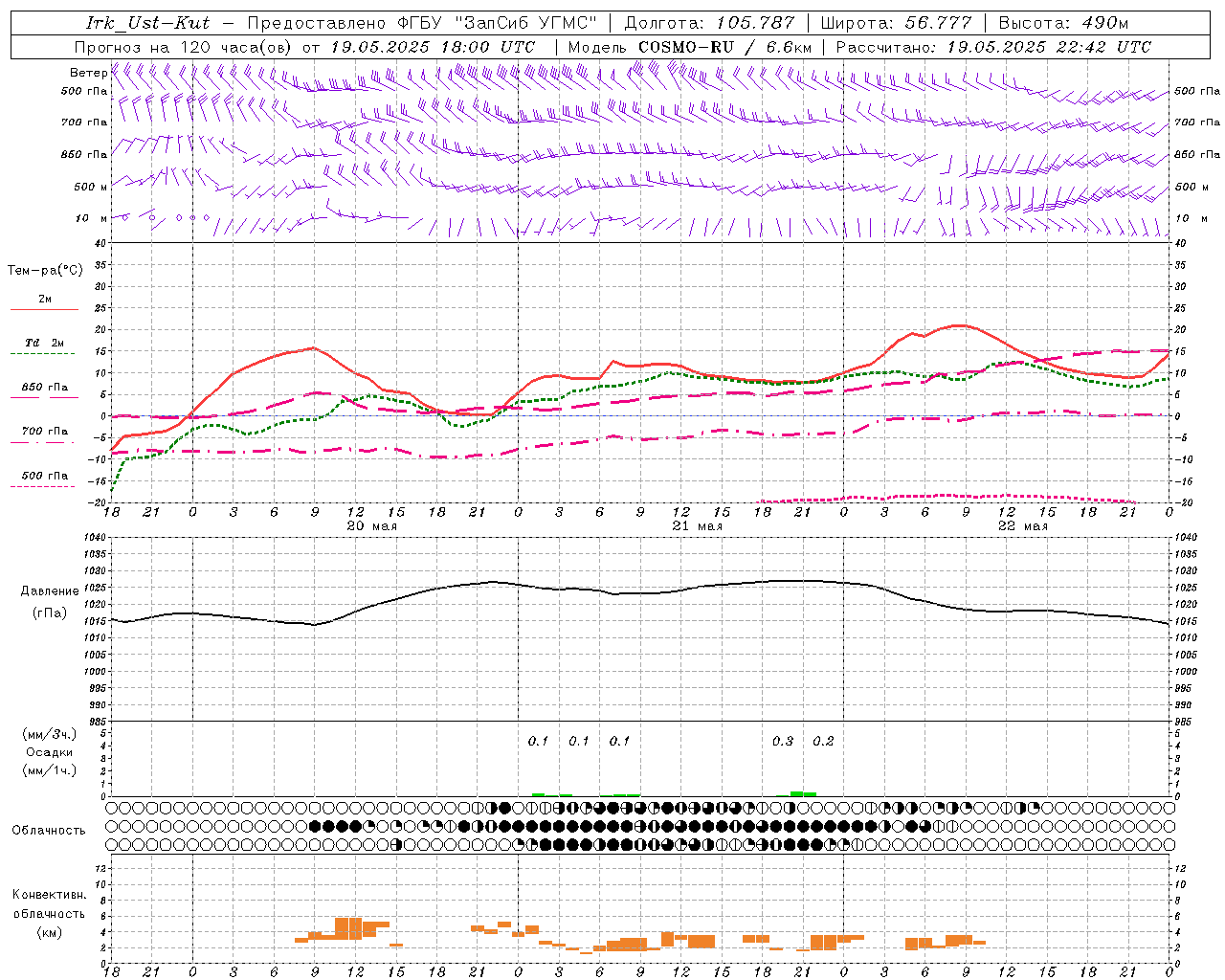Screen dimensions: 1225x980
Task: Click the Давление pressure panel label
Action: coord(50,591)
